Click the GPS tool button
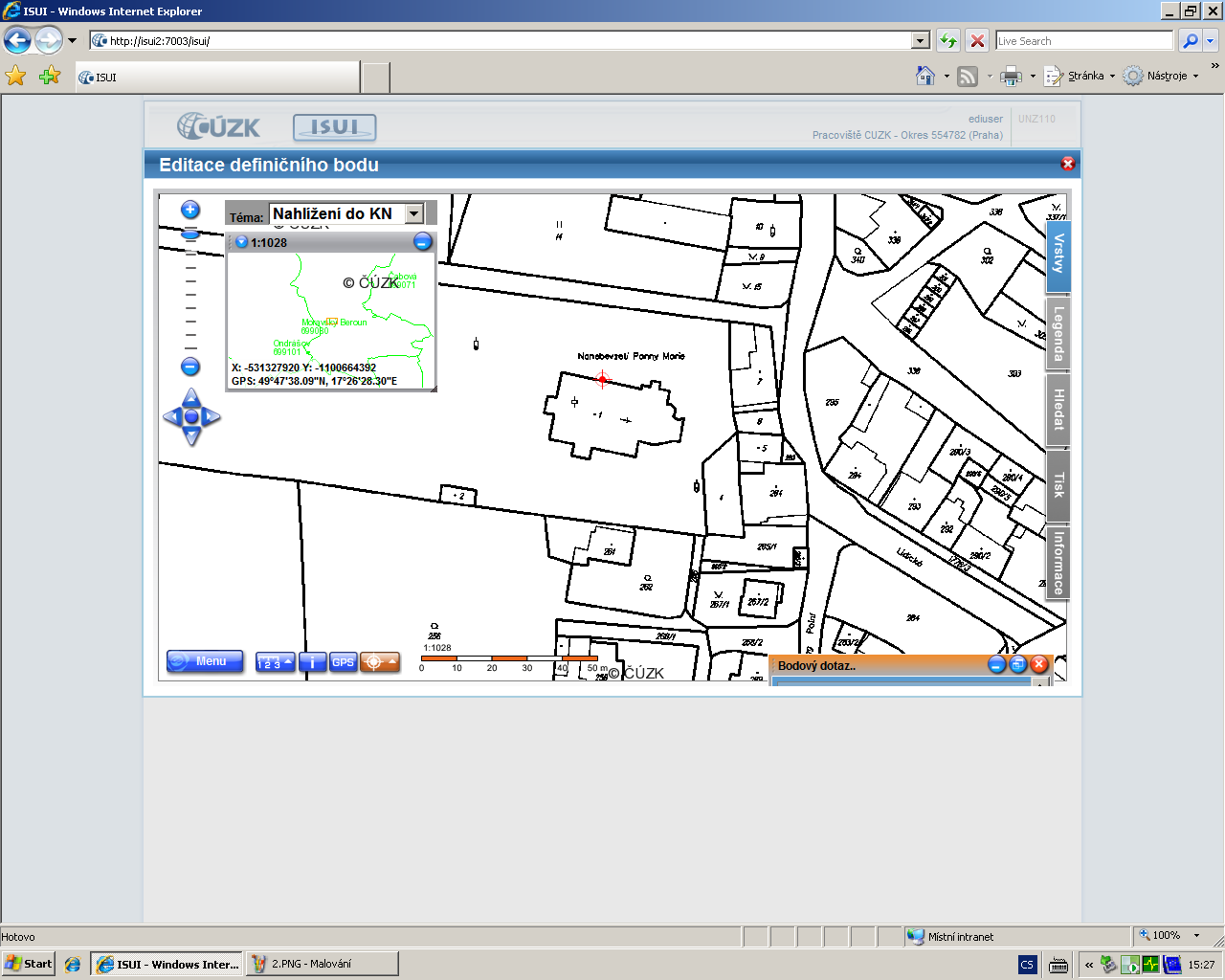 point(344,662)
